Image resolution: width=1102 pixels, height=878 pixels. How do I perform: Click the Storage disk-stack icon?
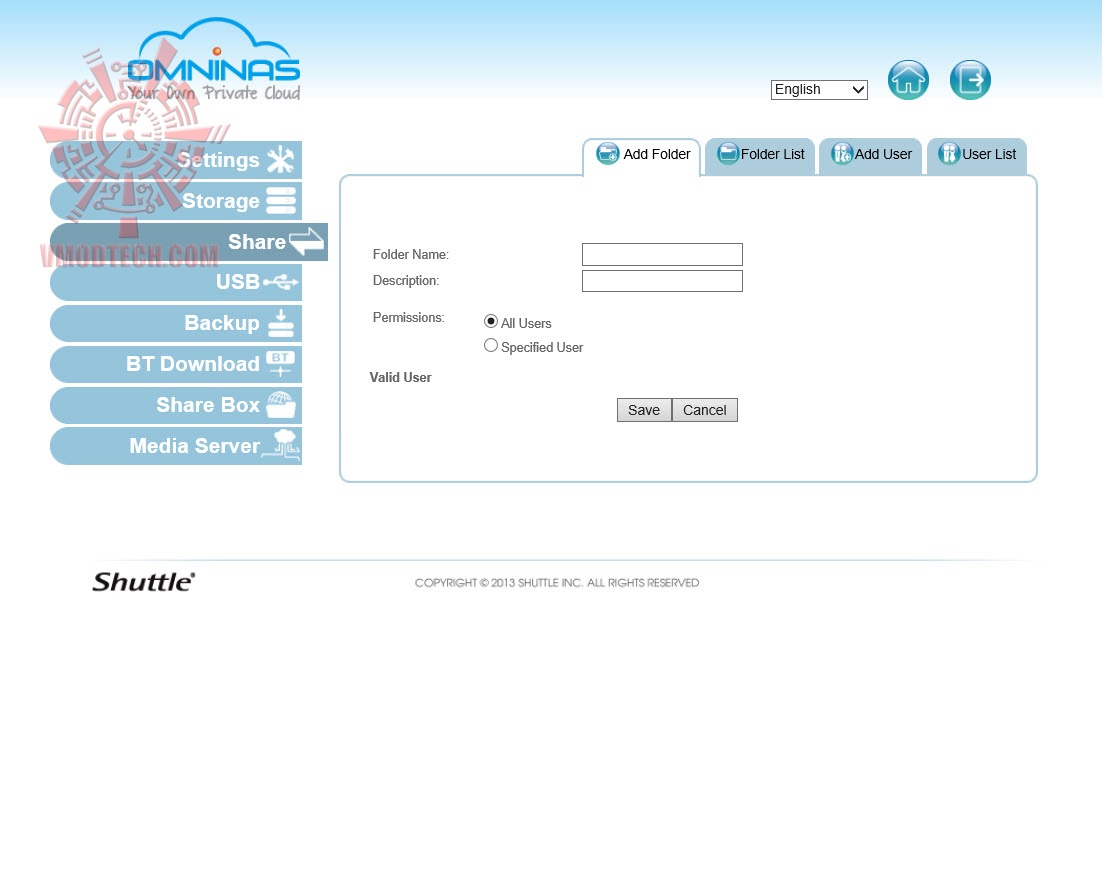coord(280,200)
